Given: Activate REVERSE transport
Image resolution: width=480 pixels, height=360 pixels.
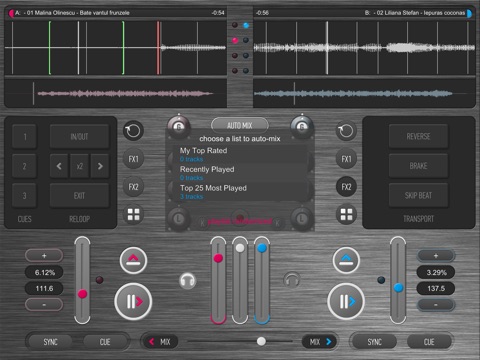Looking at the screenshot, I should [418, 136].
